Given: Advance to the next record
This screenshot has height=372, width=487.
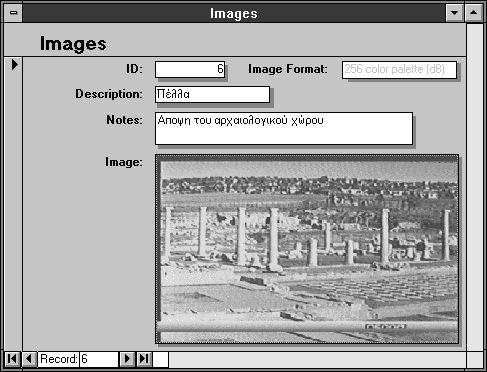Looking at the screenshot, I should tap(127, 359).
